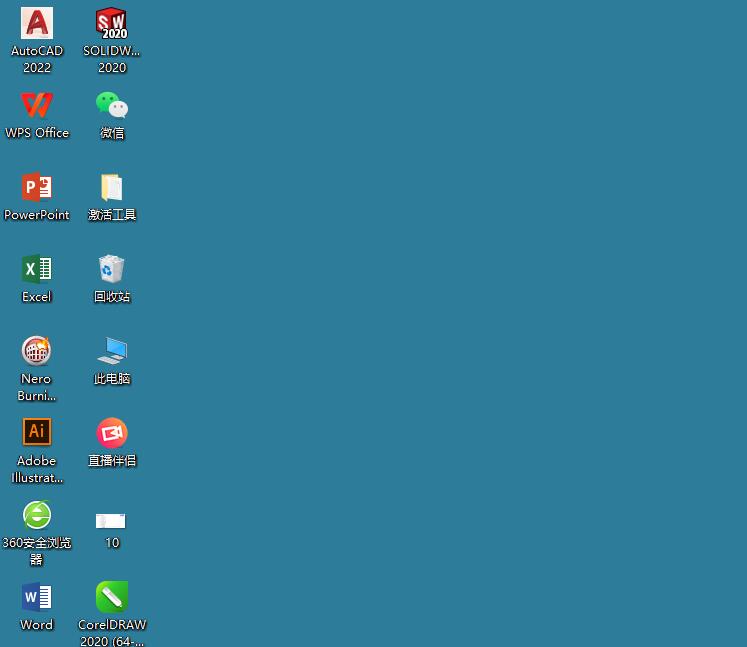The height and width of the screenshot is (647, 747).
Task: Click the 'PowerPoint' label text
Action: (37, 215)
